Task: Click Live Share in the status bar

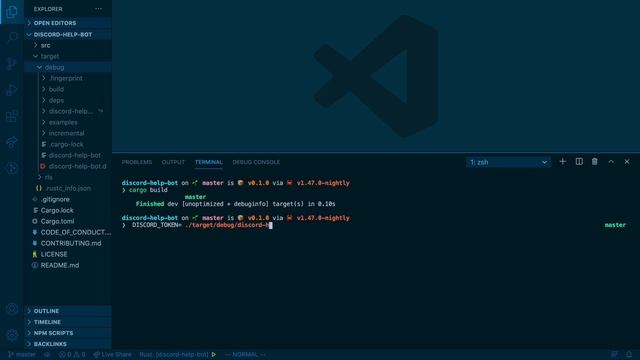Action: pos(113,354)
